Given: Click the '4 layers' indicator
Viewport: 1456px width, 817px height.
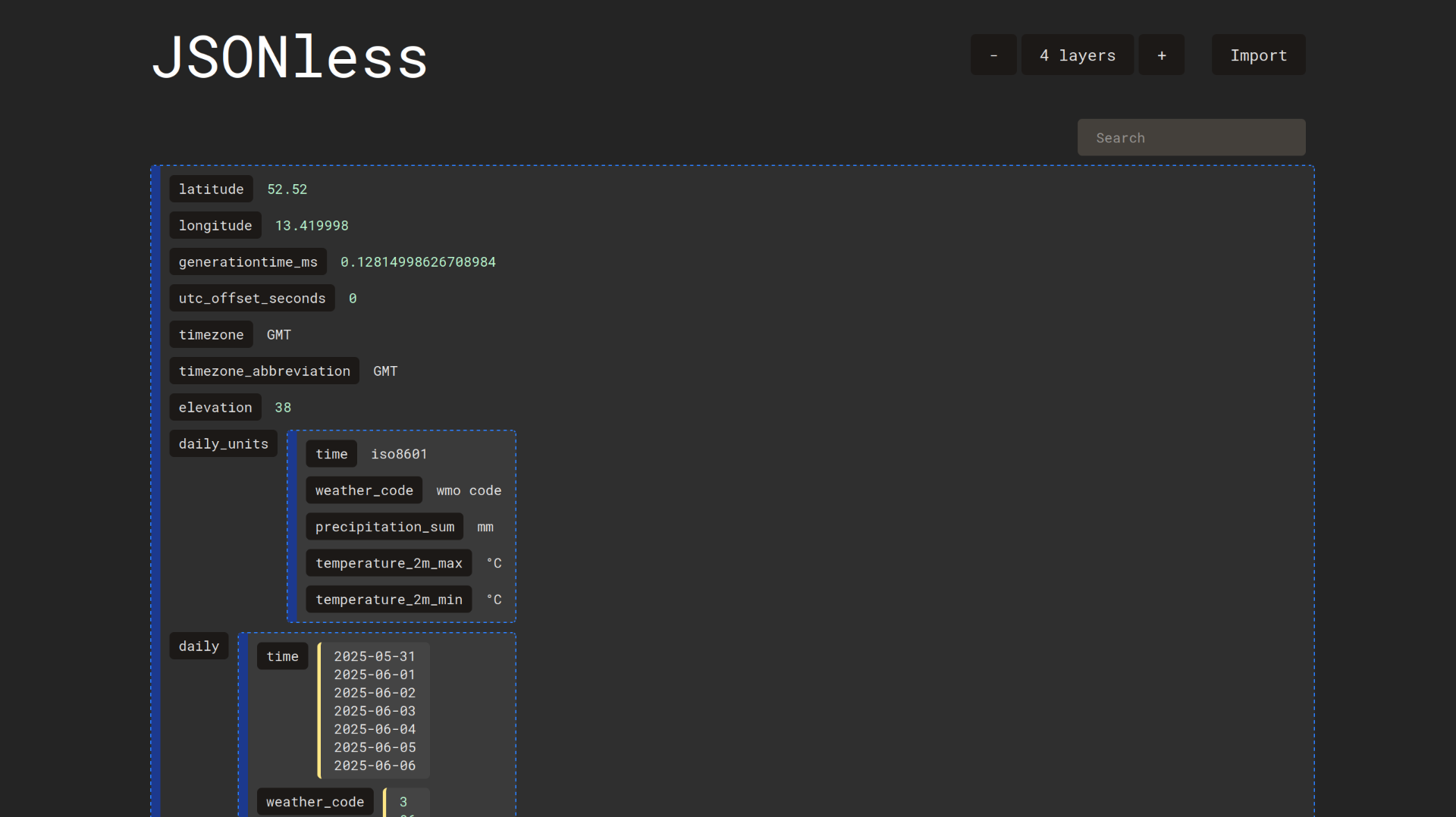Looking at the screenshot, I should [1078, 55].
